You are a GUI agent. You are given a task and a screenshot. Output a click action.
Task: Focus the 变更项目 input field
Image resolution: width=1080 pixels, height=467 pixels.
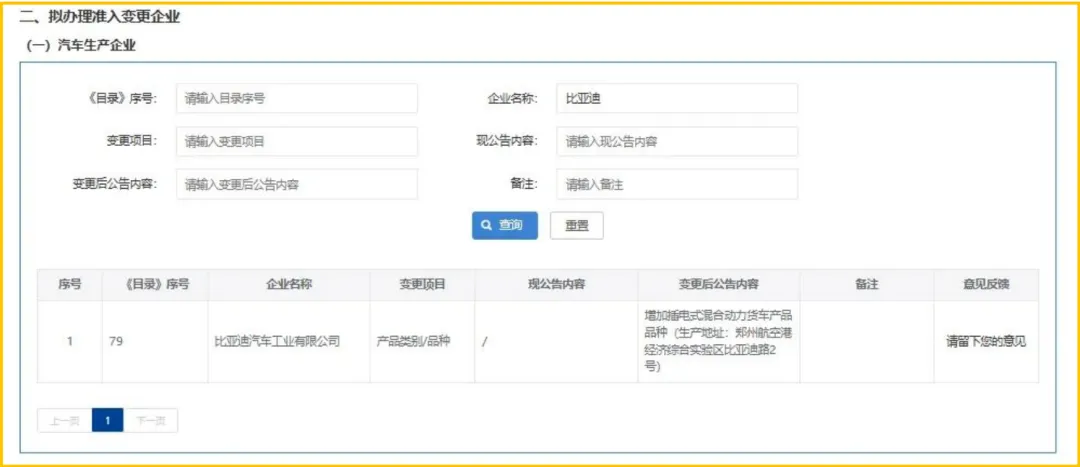tap(297, 141)
